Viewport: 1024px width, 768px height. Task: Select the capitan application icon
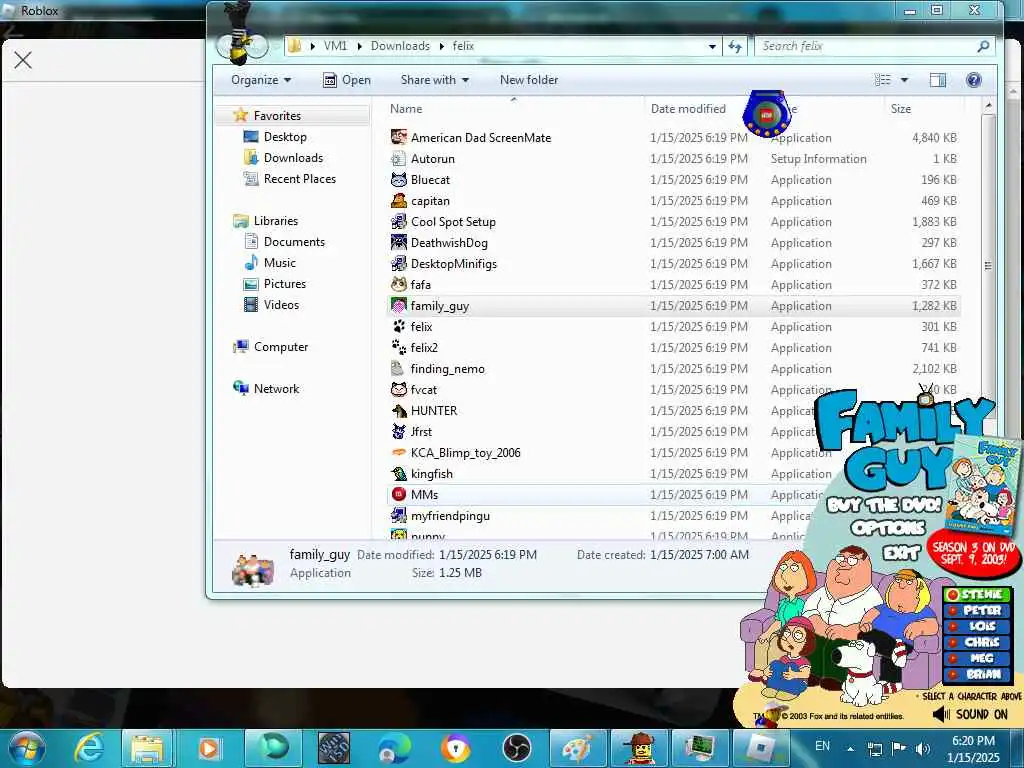click(398, 200)
